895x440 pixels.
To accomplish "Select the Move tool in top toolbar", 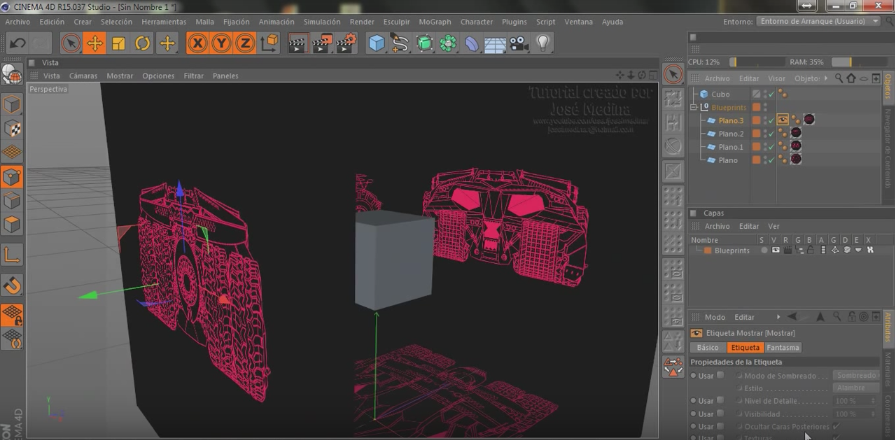I will coord(94,42).
